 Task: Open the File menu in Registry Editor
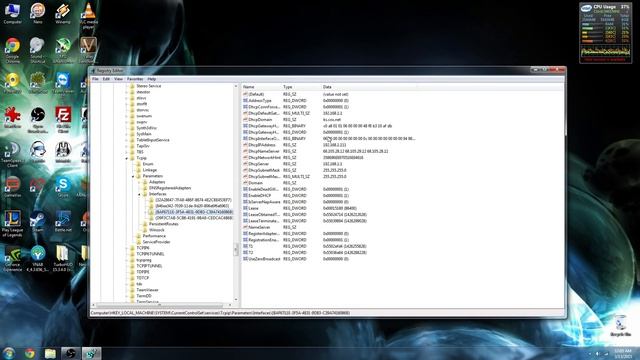coord(95,79)
